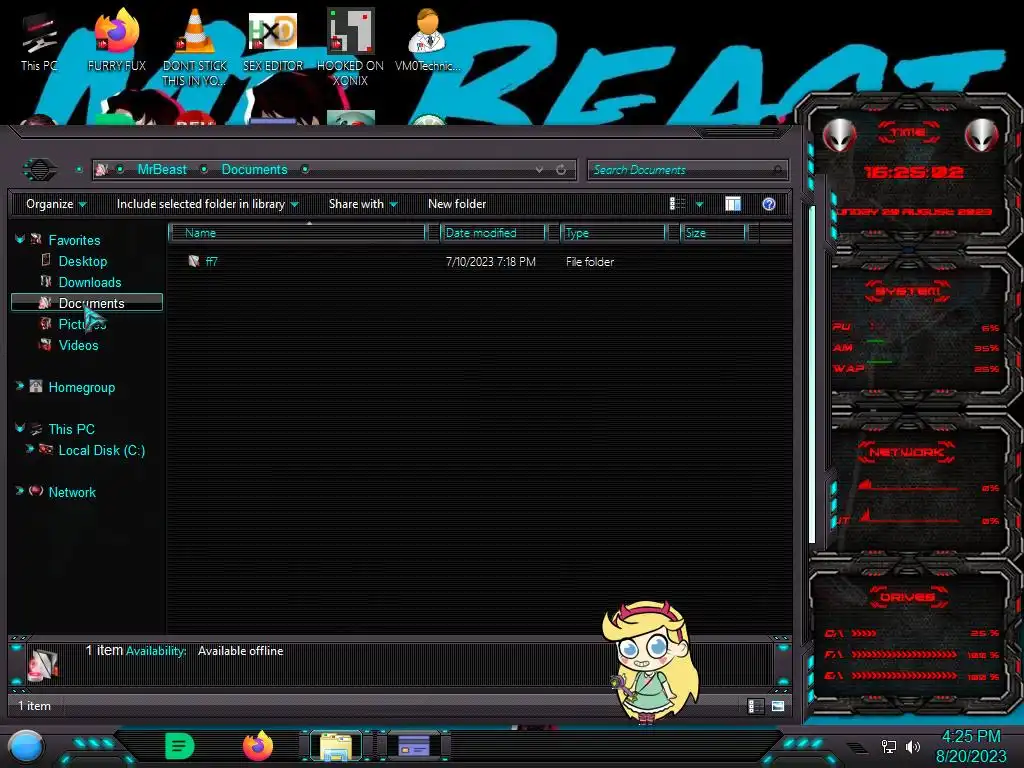Click the Pictures folder icon in Favorites
The width and height of the screenshot is (1024, 768).
[x=45, y=323]
